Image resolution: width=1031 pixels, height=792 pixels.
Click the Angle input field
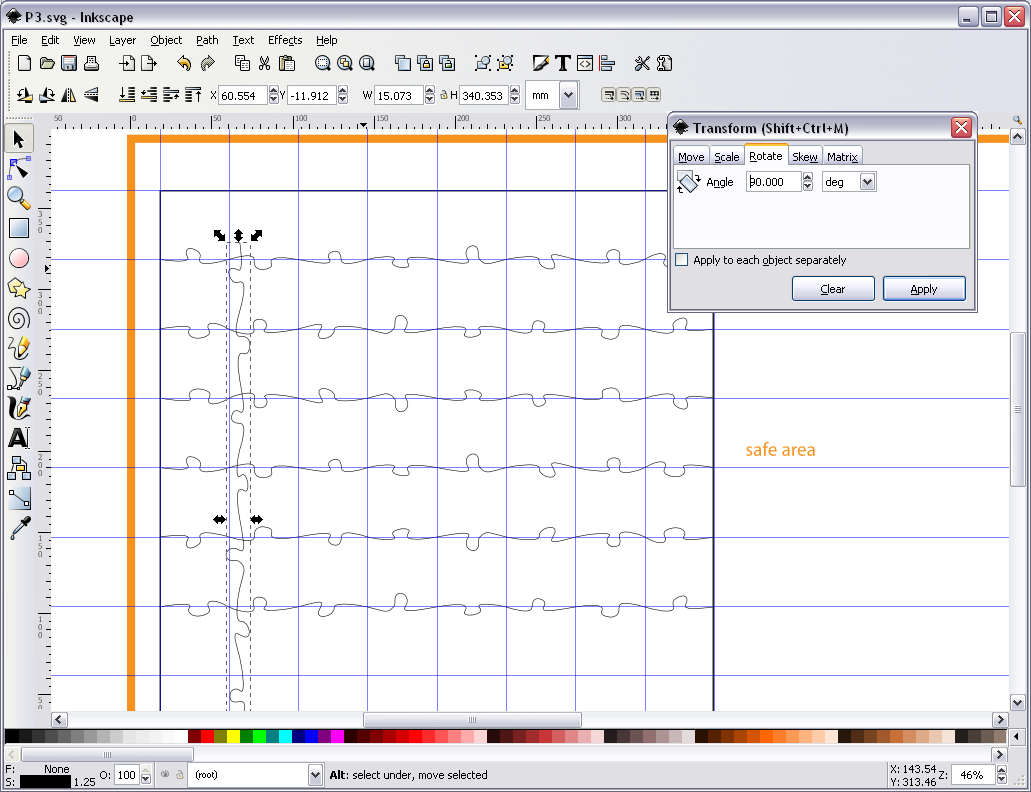[773, 182]
